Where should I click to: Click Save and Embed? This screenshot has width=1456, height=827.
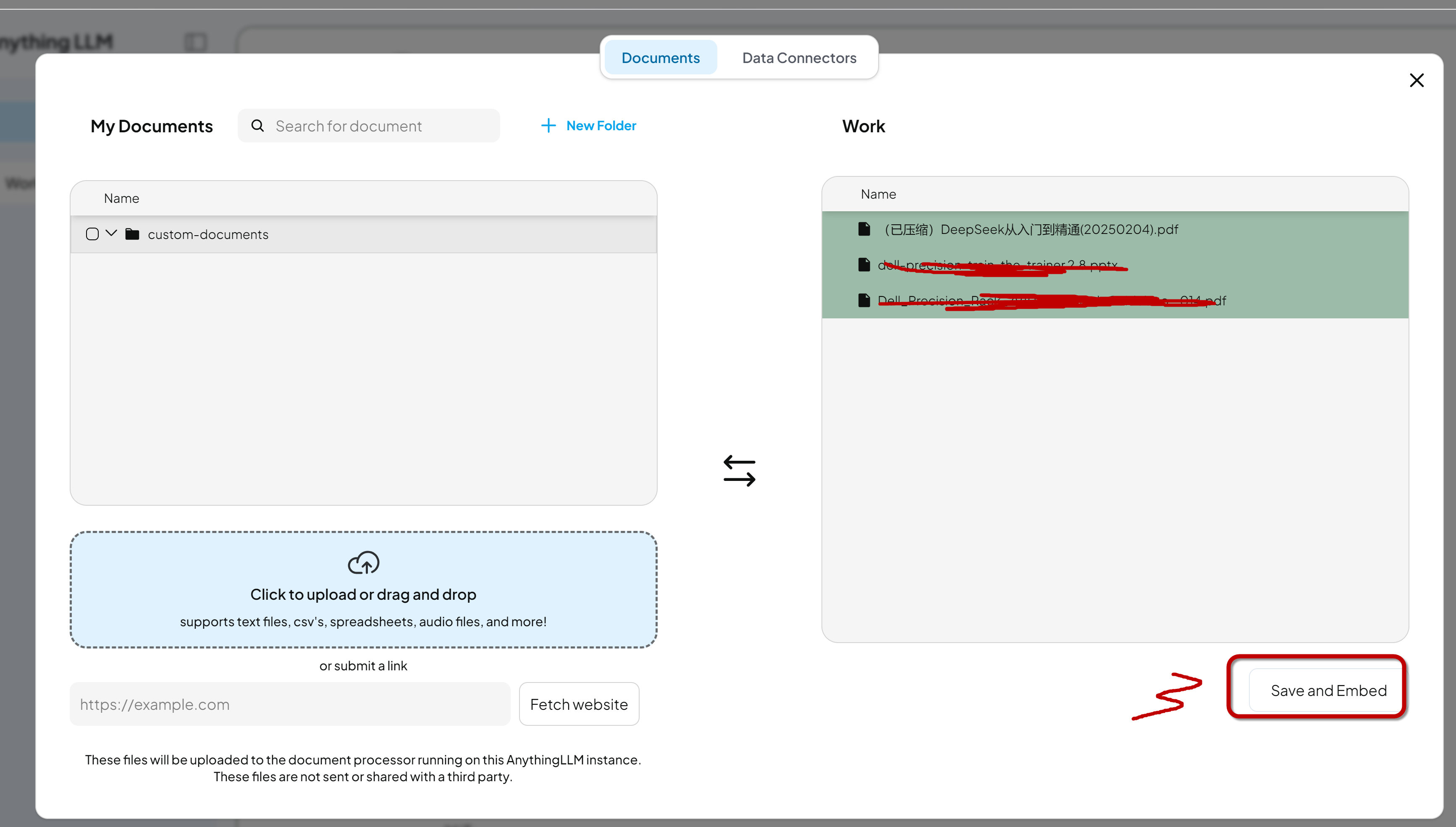point(1327,690)
